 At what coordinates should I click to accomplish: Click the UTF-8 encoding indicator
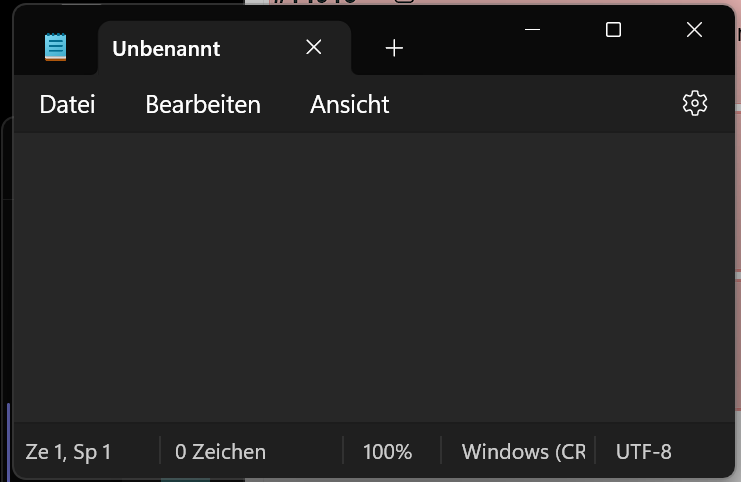(x=643, y=452)
